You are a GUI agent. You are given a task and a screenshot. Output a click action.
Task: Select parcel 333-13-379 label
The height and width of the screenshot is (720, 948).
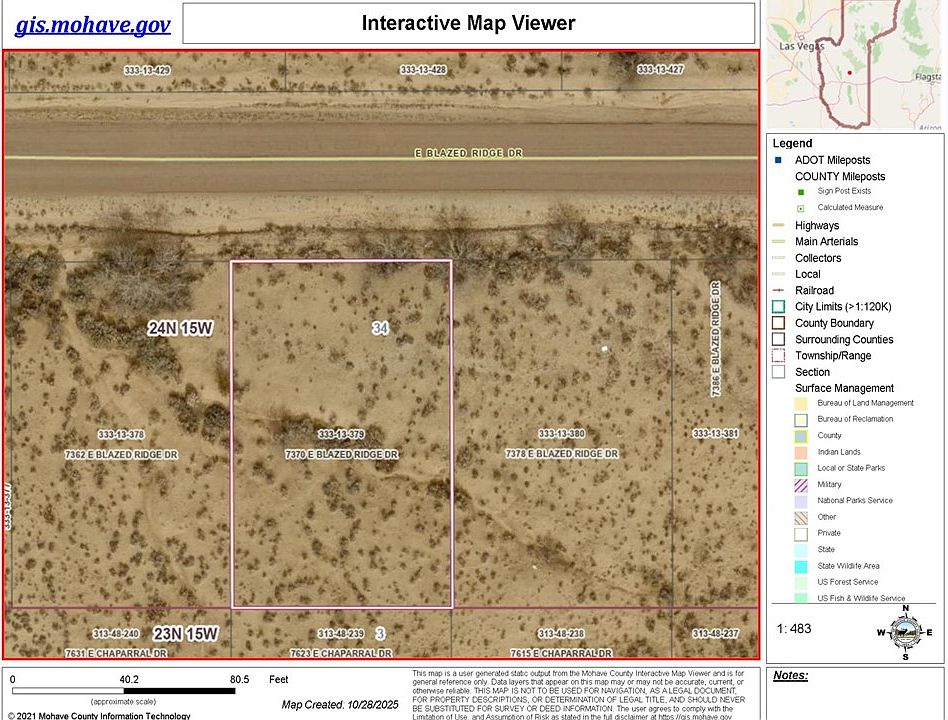[x=341, y=434]
